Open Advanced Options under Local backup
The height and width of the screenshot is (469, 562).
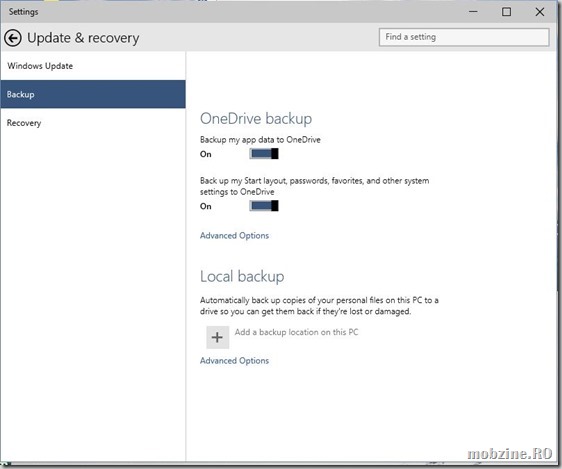click(x=234, y=360)
